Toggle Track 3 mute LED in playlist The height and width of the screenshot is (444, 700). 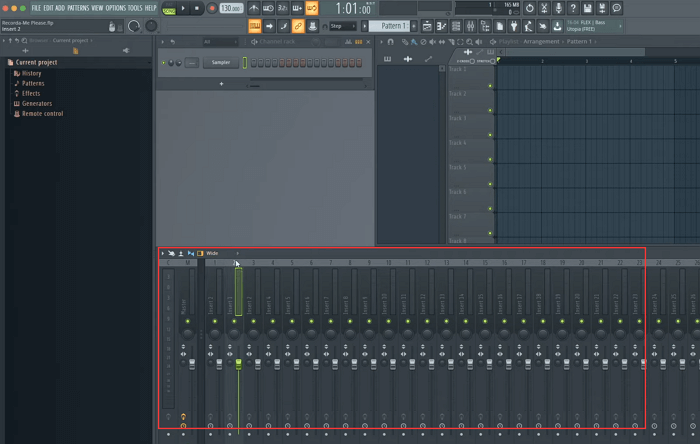(490, 135)
